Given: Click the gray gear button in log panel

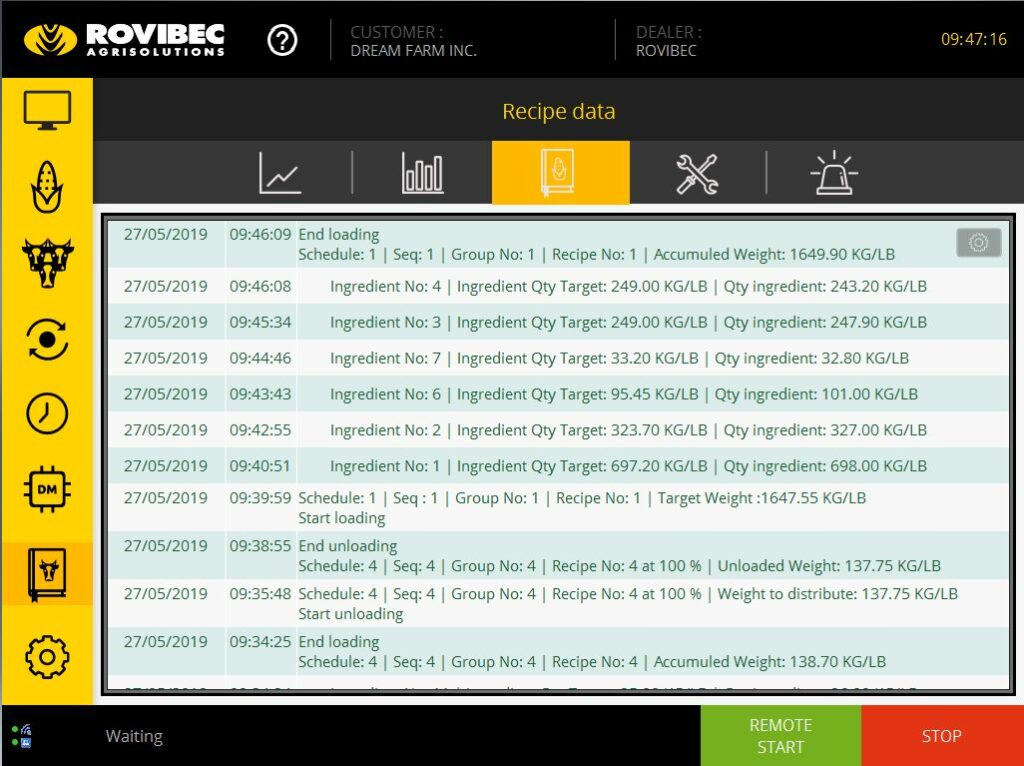Looking at the screenshot, I should pos(978,243).
